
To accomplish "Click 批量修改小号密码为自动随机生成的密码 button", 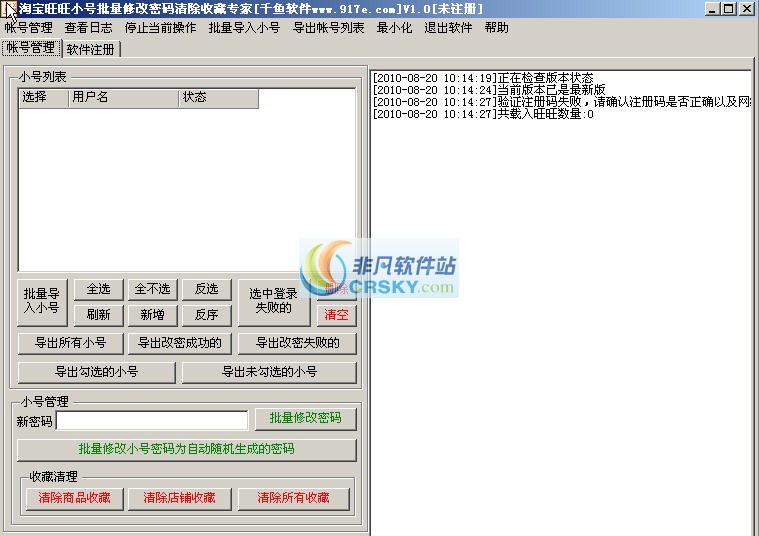I will [187, 449].
